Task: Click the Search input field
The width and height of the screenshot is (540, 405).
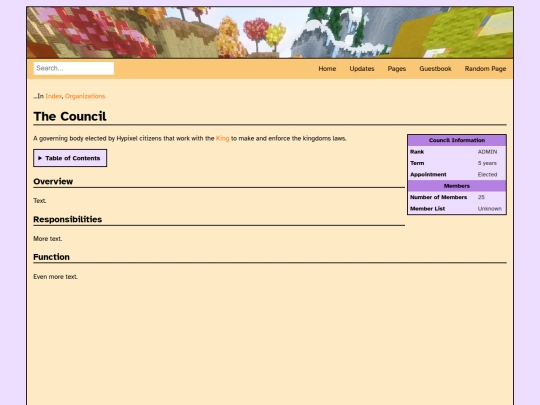Action: click(x=74, y=68)
